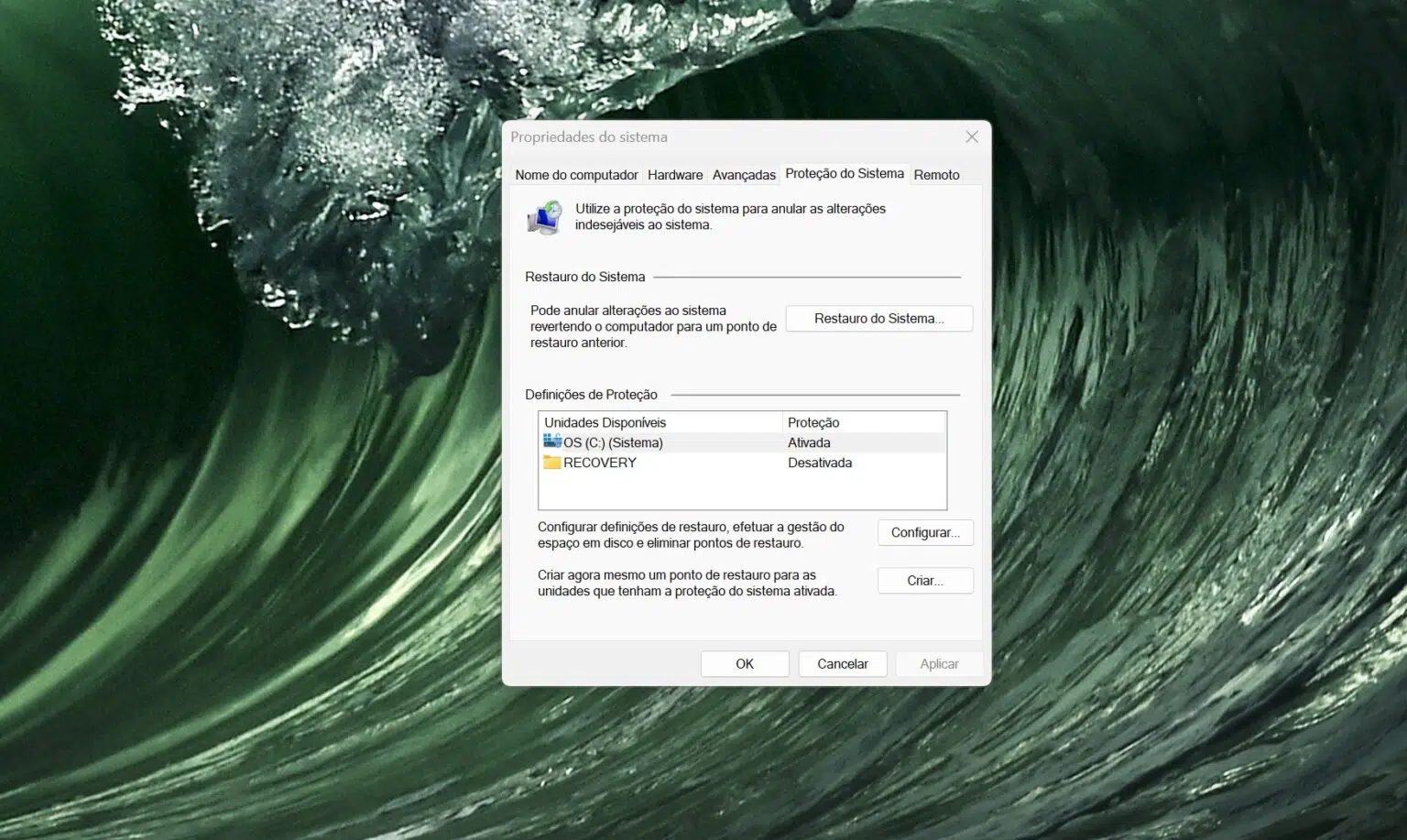This screenshot has height=840, width=1407.
Task: Select the RECOVERY drive entry
Action: click(x=600, y=463)
